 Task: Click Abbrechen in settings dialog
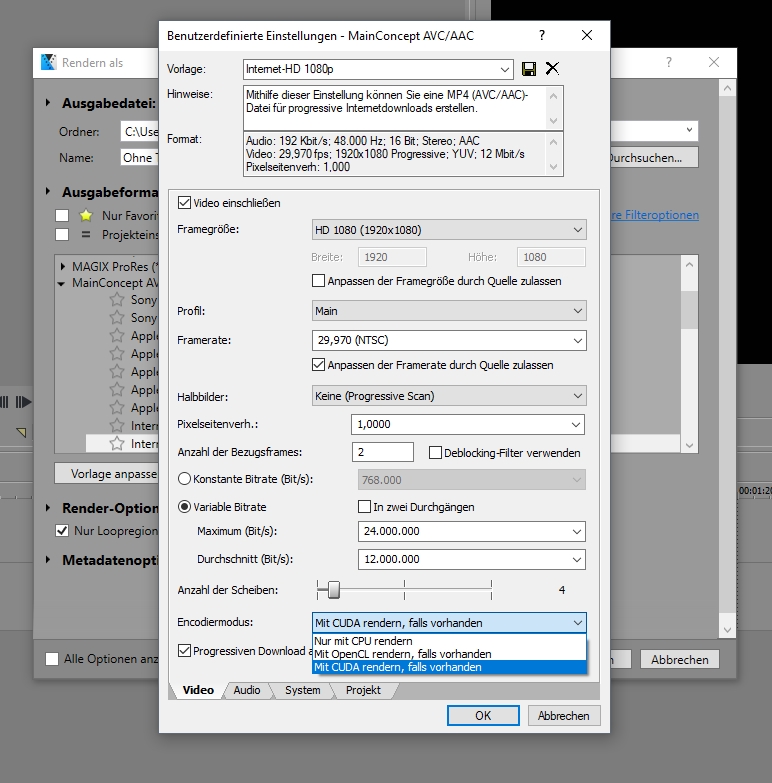(x=564, y=716)
